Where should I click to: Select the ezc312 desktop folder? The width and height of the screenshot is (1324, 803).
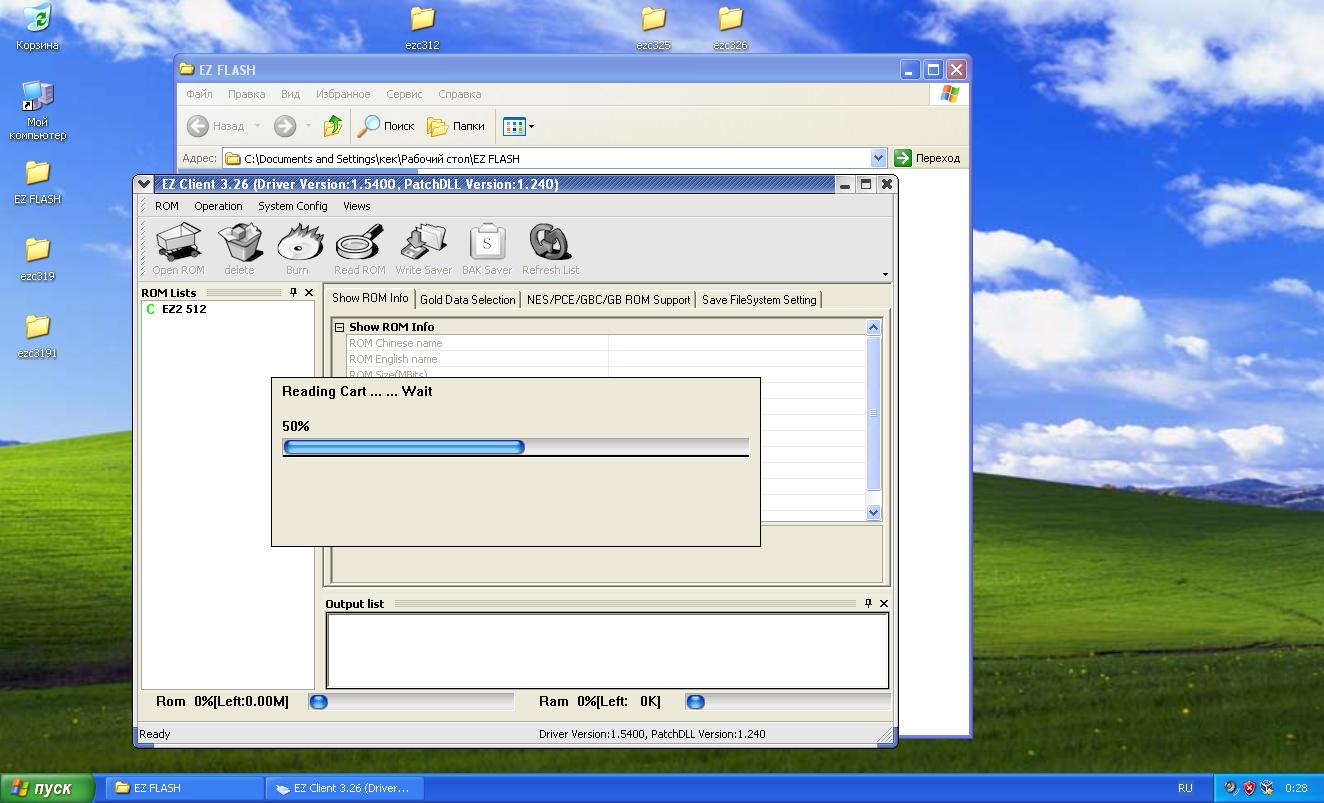(x=423, y=18)
